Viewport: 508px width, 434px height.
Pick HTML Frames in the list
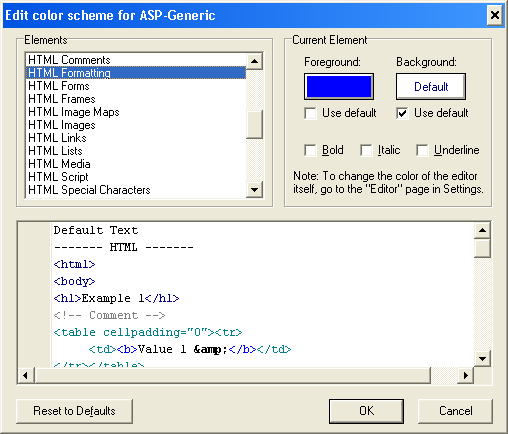pos(136,99)
